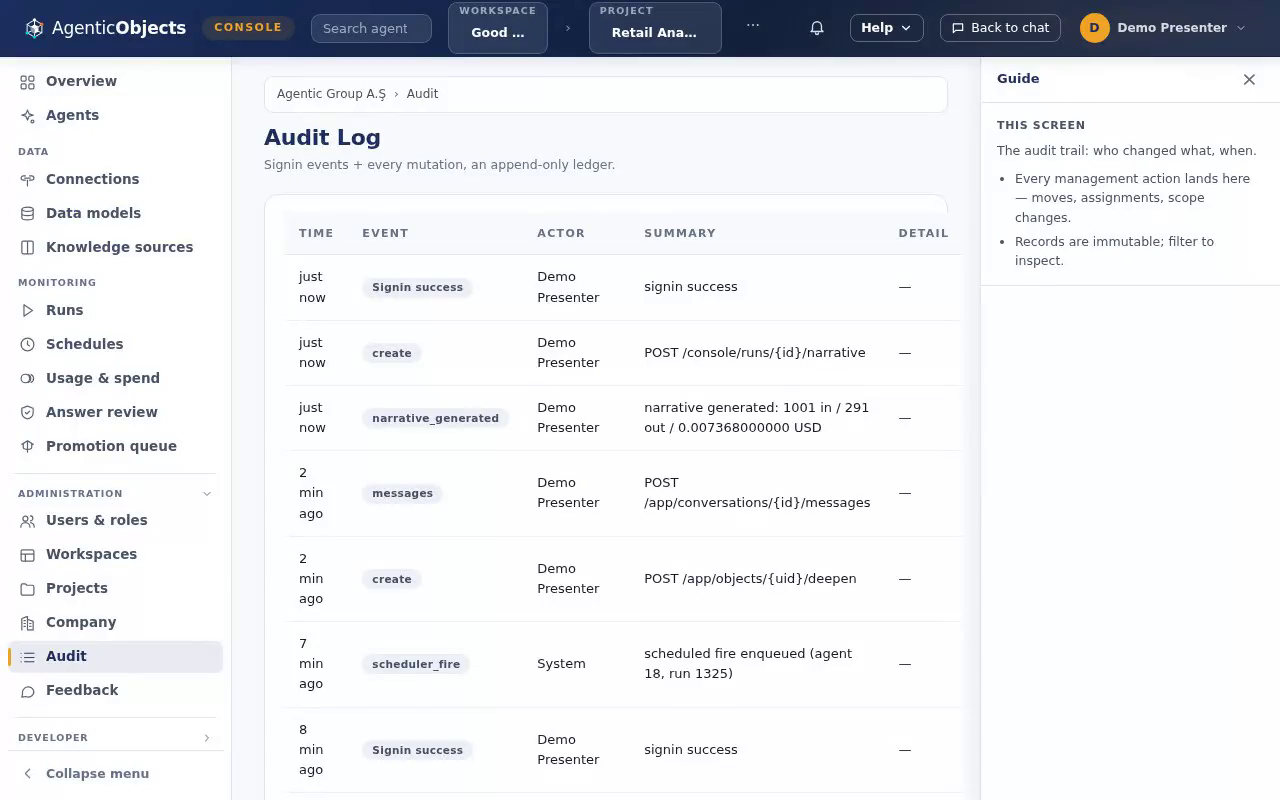Viewport: 1280px width, 800px height.
Task: Click the SUMMARY column header
Action: pyautogui.click(x=680, y=233)
